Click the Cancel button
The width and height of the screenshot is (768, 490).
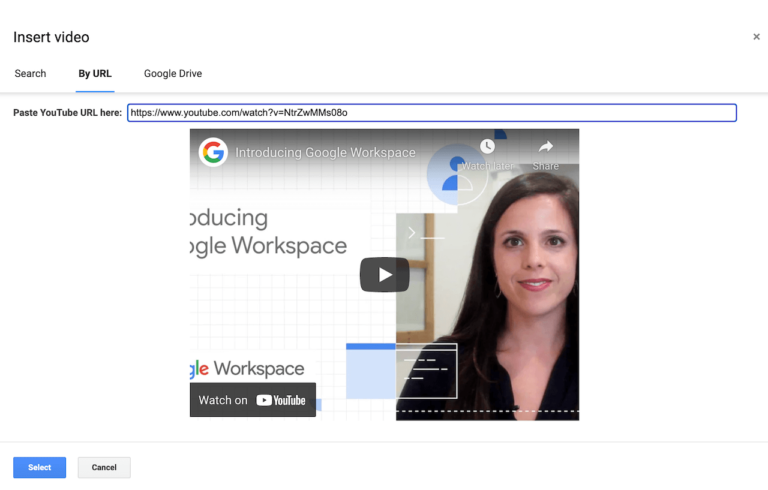[104, 467]
